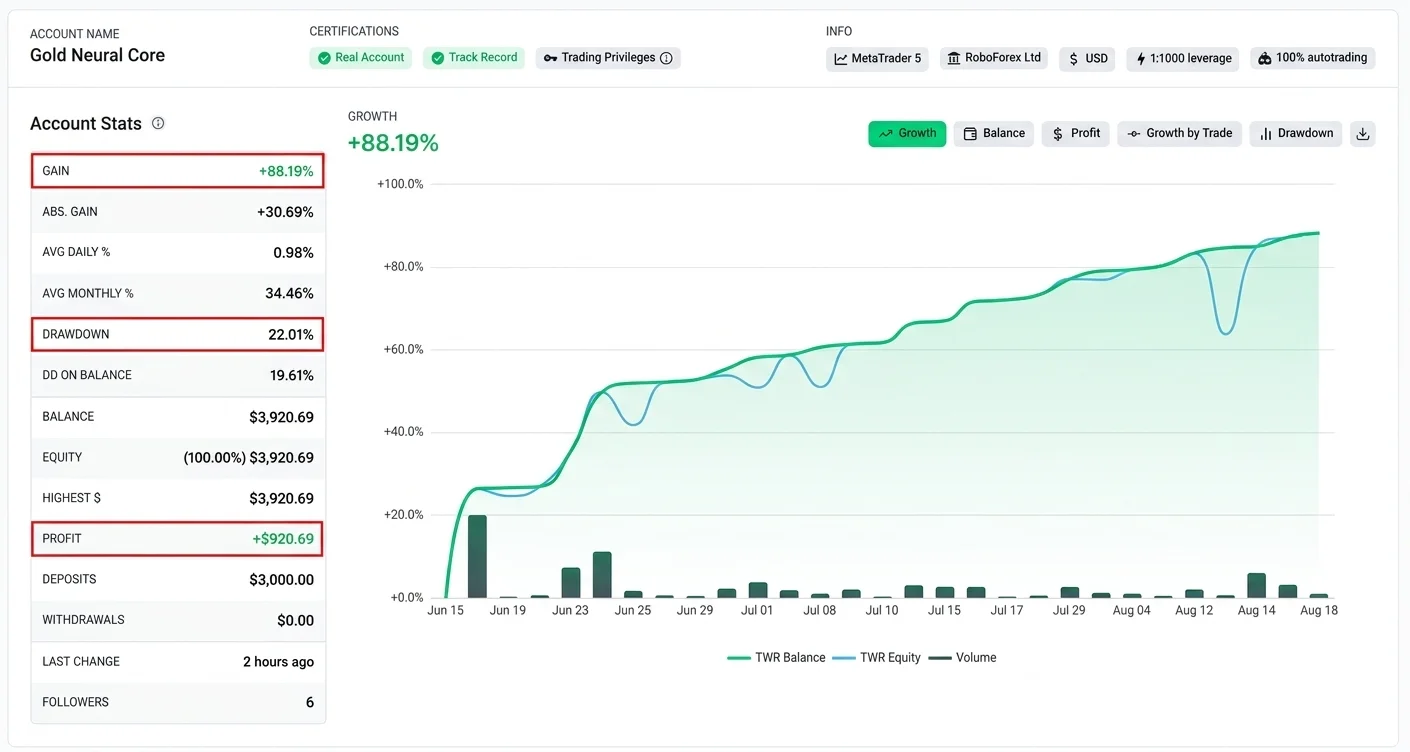Switch to the Growth chart tab
1410x752 pixels.
(907, 134)
